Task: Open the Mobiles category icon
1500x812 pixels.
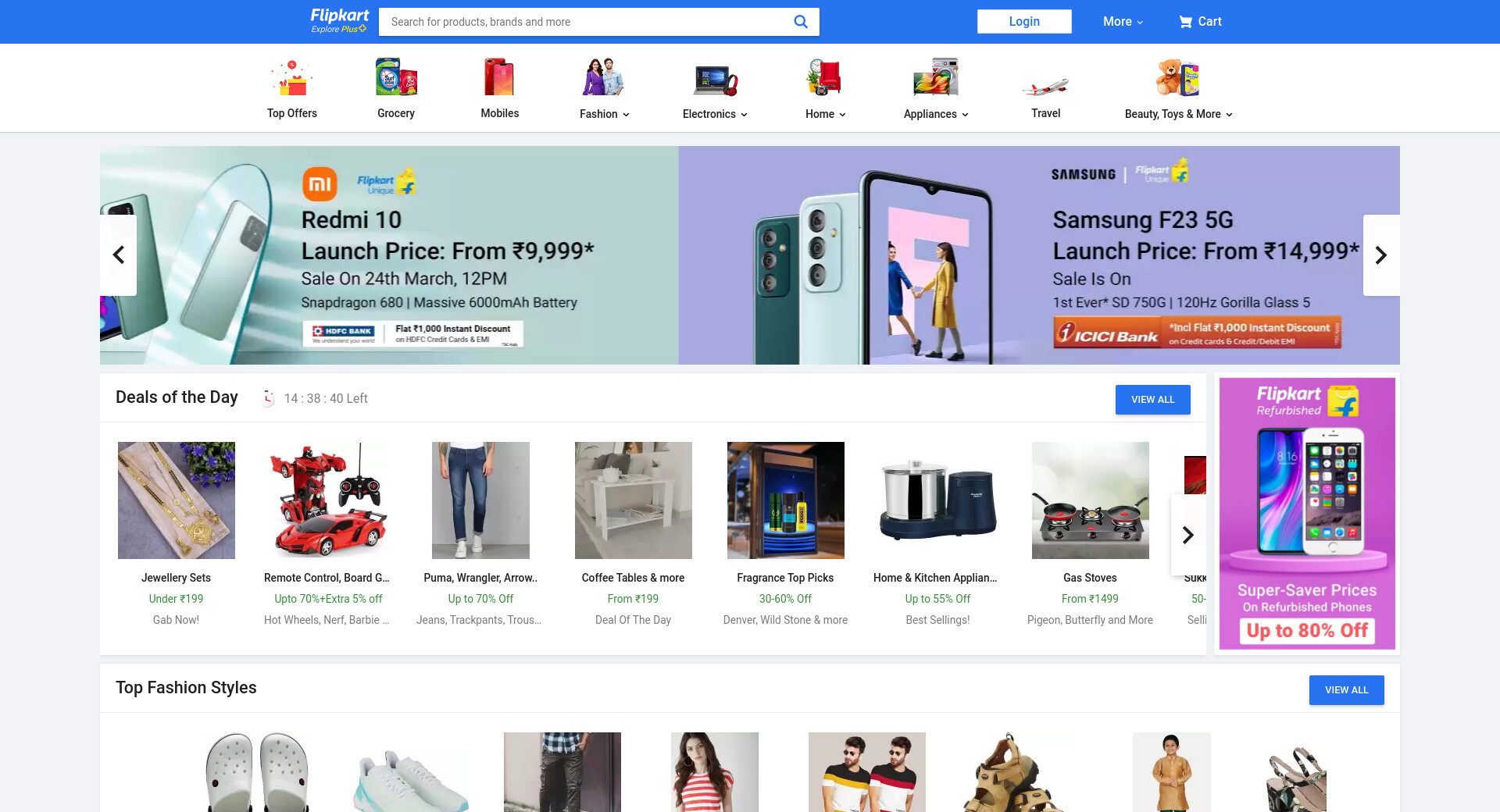Action: (500, 77)
